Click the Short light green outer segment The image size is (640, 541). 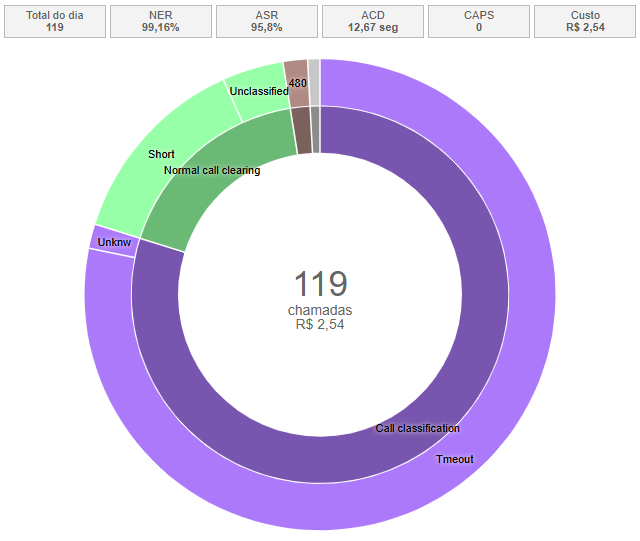pos(160,154)
